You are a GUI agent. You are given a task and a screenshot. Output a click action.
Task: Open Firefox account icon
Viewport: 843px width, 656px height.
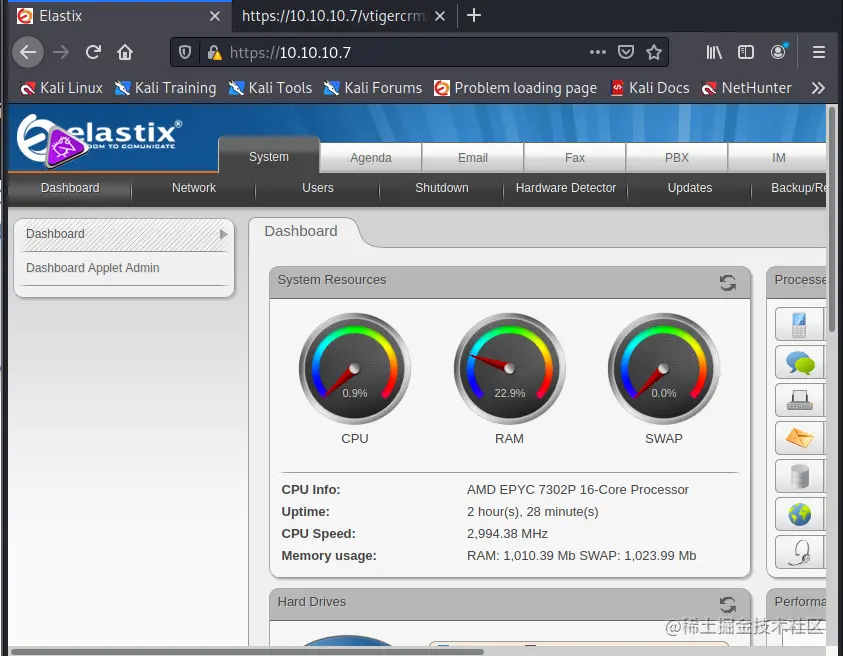(778, 52)
